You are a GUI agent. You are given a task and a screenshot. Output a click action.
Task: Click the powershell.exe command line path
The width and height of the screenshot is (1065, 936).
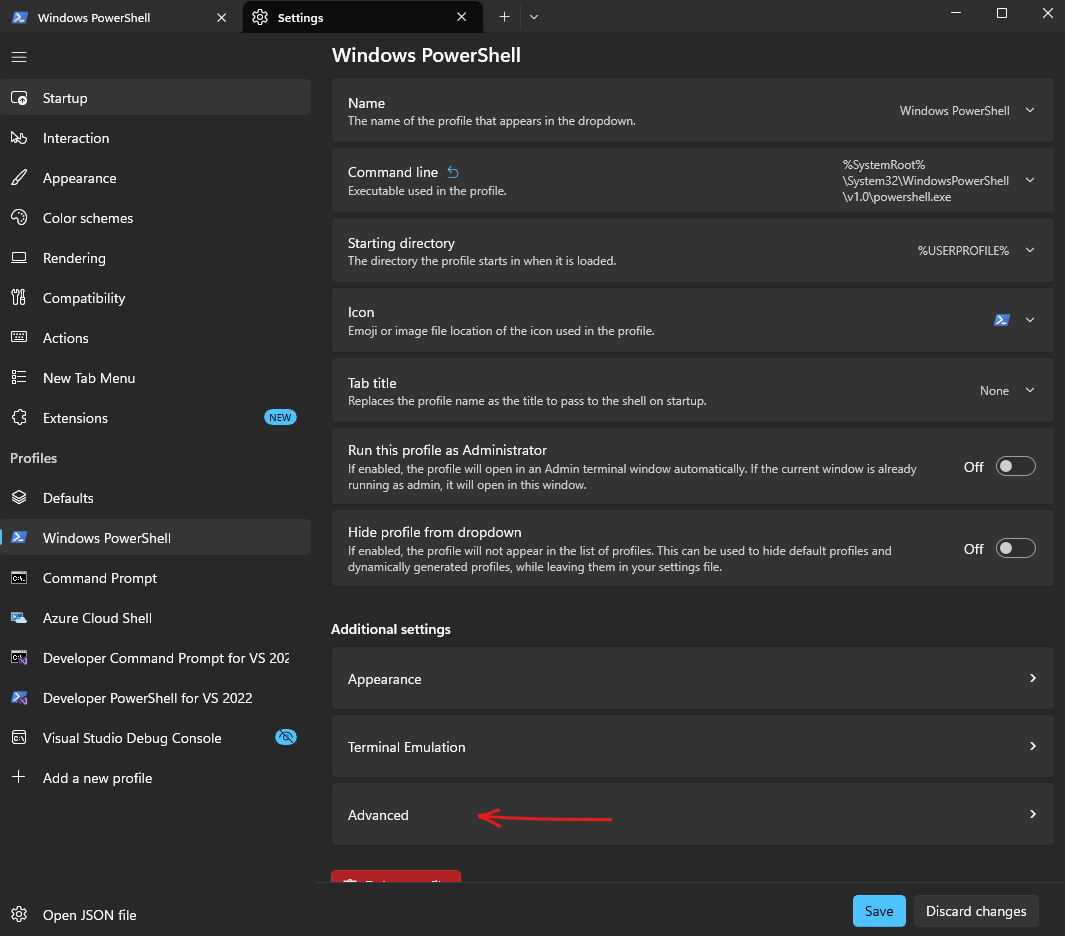pyautogui.click(x=926, y=181)
